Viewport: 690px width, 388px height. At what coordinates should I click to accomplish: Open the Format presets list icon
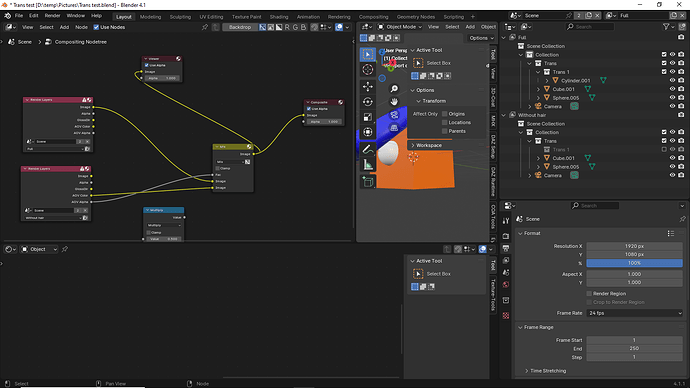pyautogui.click(x=671, y=234)
